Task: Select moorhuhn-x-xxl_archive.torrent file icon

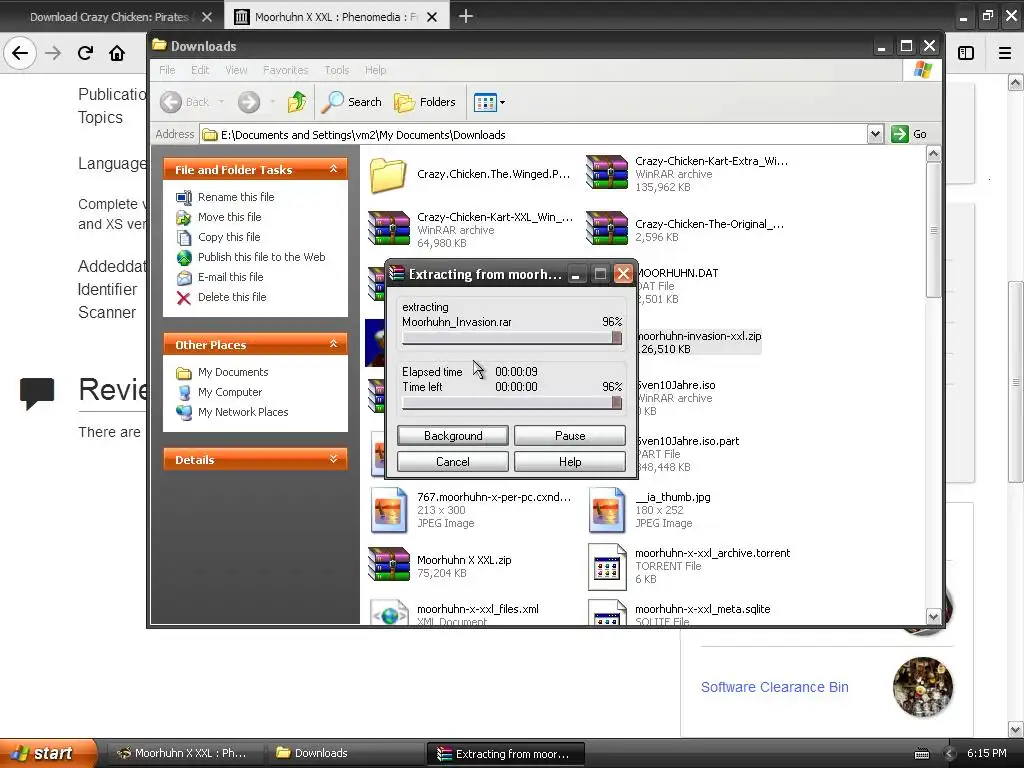Action: pyautogui.click(x=607, y=567)
